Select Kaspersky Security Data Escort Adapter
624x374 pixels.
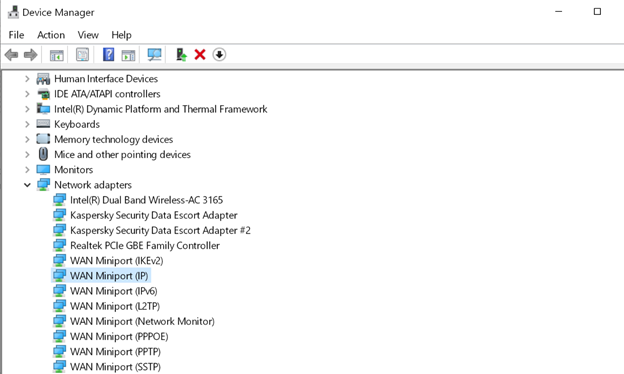click(154, 215)
